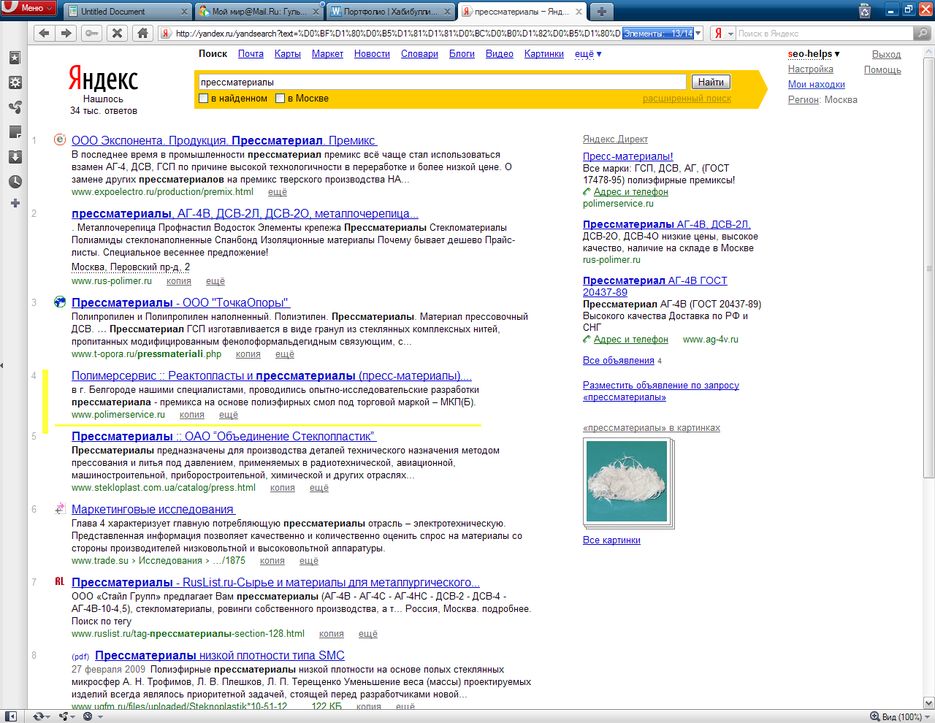This screenshot has width=935, height=723.
Task: Open the Картинки service link
Action: pyautogui.click(x=544, y=54)
